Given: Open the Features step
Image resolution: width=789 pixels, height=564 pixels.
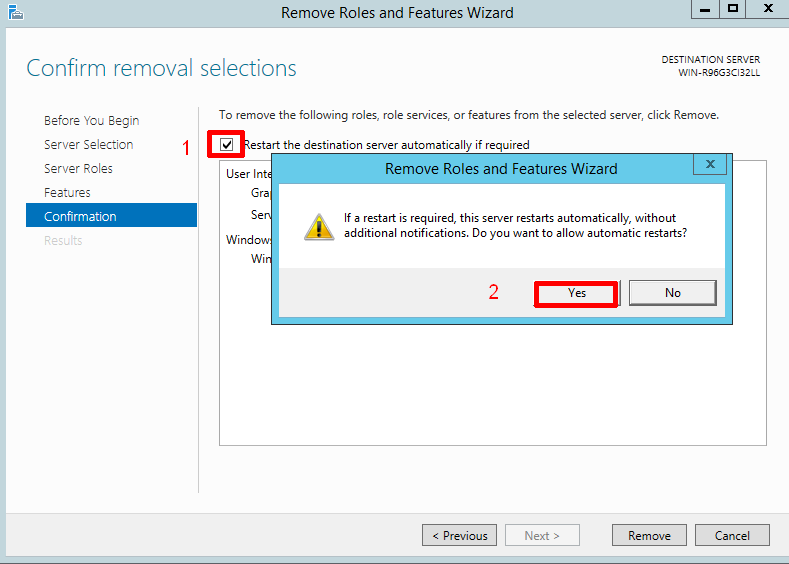Looking at the screenshot, I should coord(67,193).
